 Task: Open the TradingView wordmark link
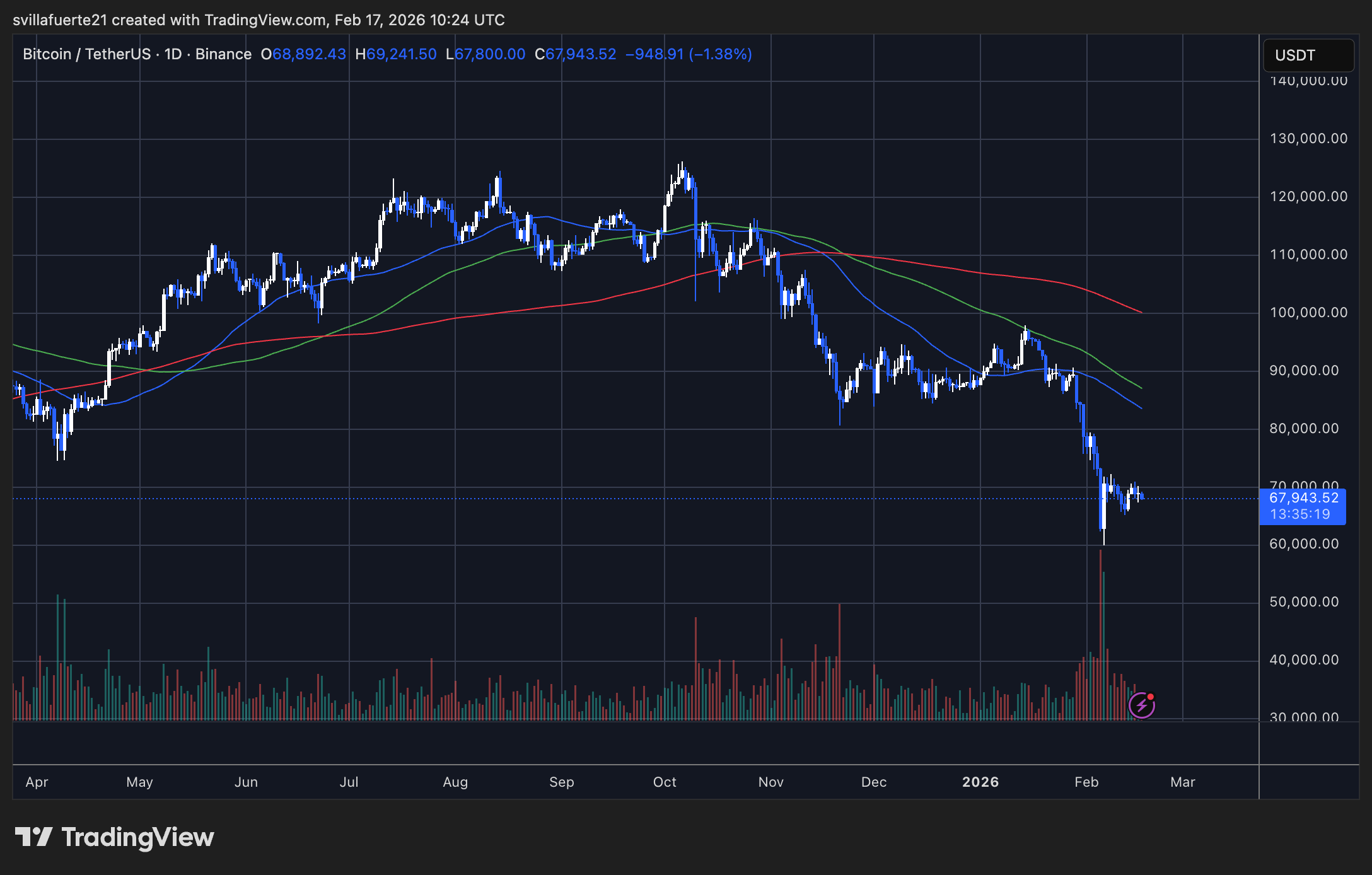[137, 837]
